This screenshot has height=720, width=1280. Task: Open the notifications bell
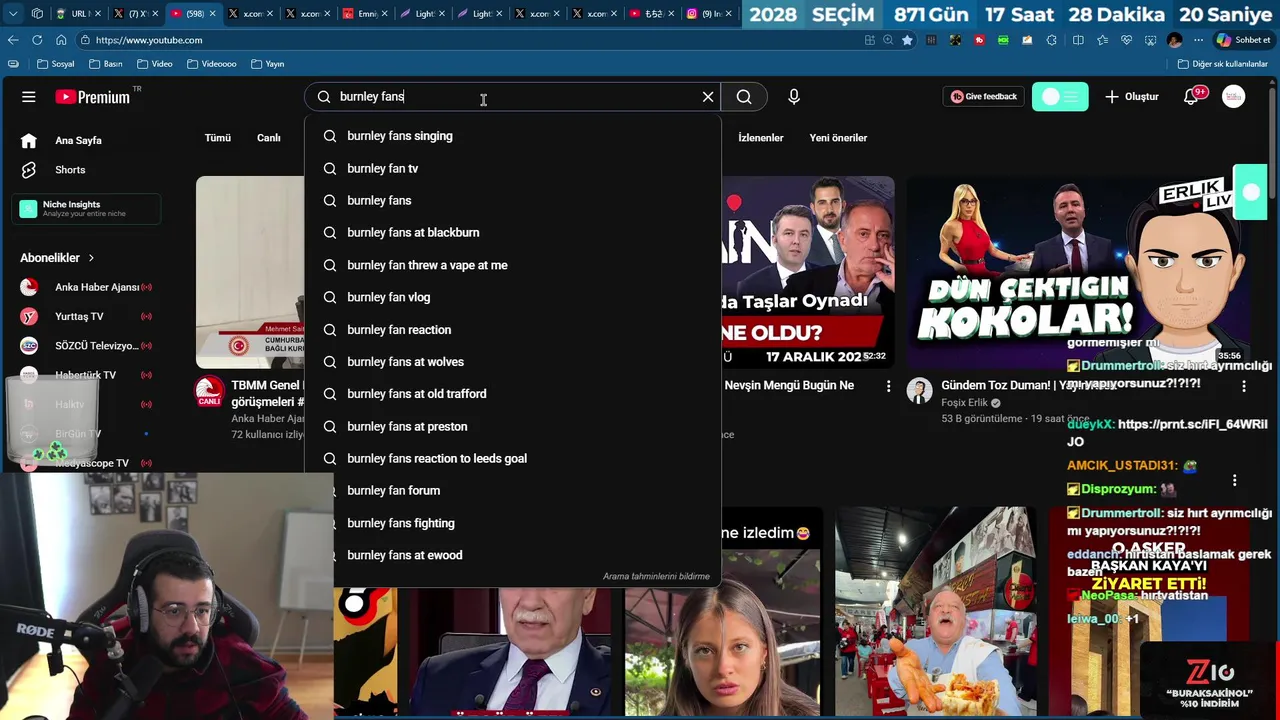click(x=1192, y=97)
